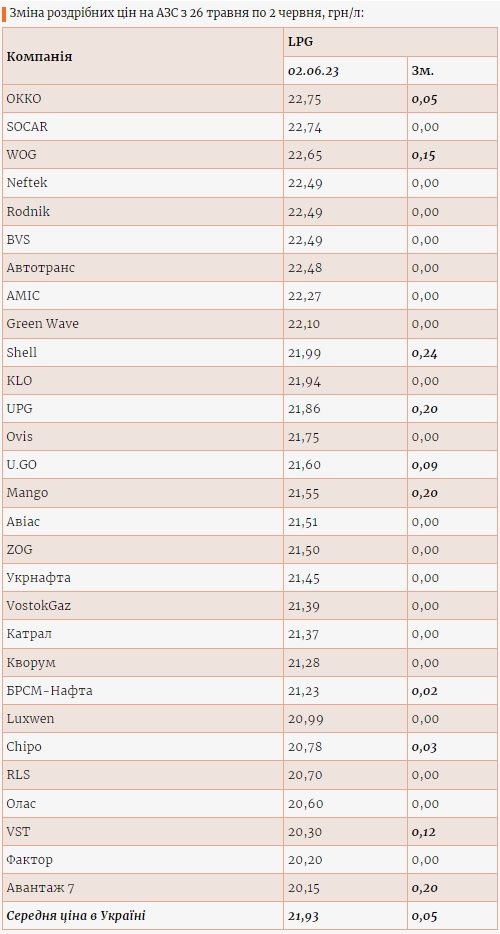Click the Середня ціна в Україні label
Image resolution: width=500 pixels, height=934 pixels.
[76, 916]
